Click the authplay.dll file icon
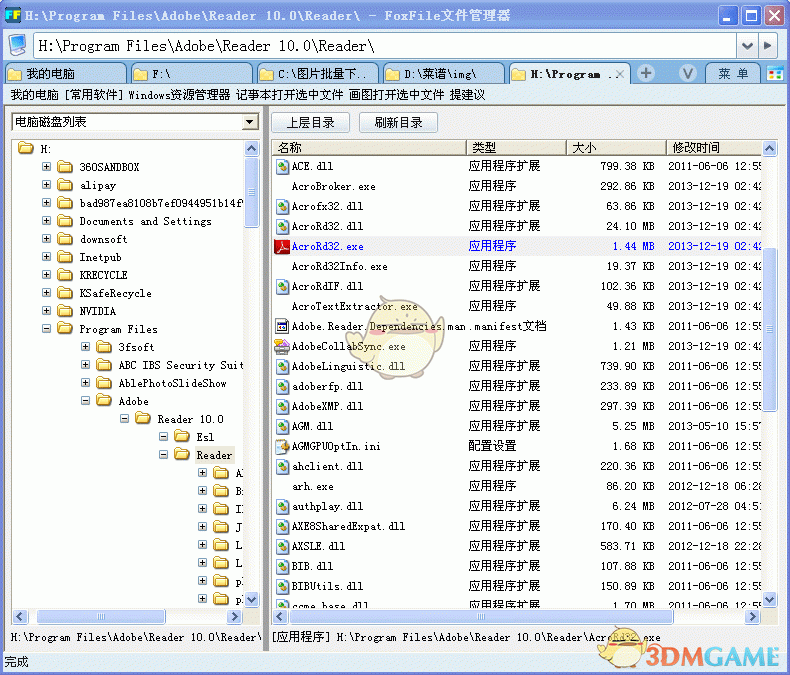This screenshot has height=675, width=790. [x=282, y=506]
